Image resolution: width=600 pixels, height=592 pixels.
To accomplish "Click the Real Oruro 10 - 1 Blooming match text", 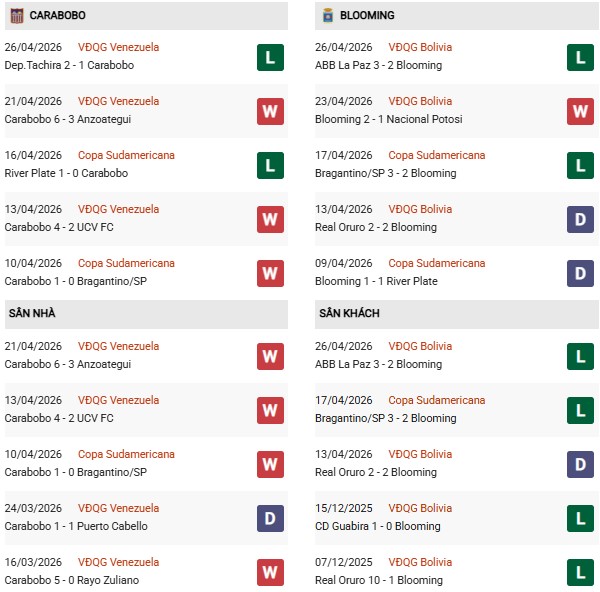I will click(381, 580).
